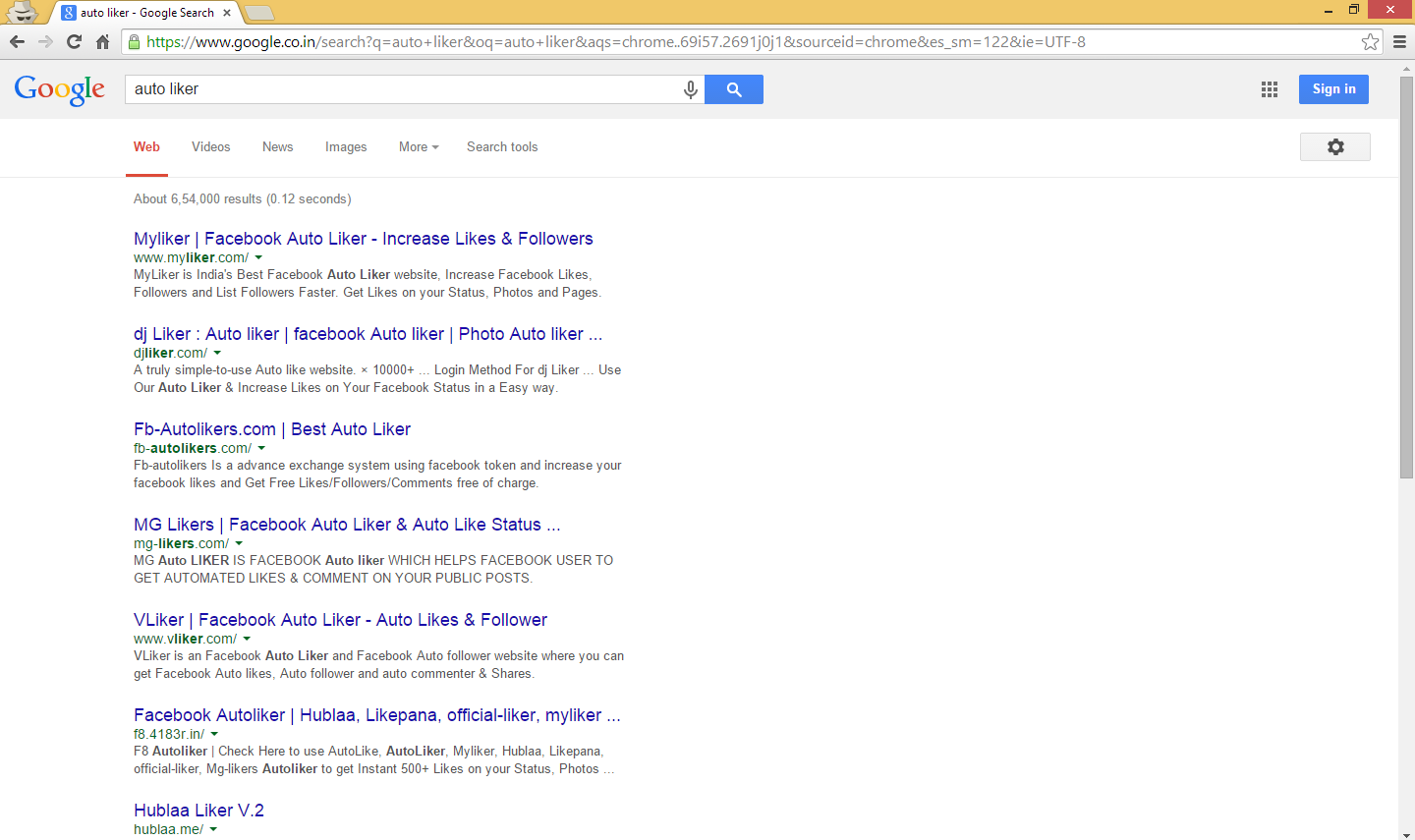
Task: Start voice search with microphone icon
Action: pos(691,89)
